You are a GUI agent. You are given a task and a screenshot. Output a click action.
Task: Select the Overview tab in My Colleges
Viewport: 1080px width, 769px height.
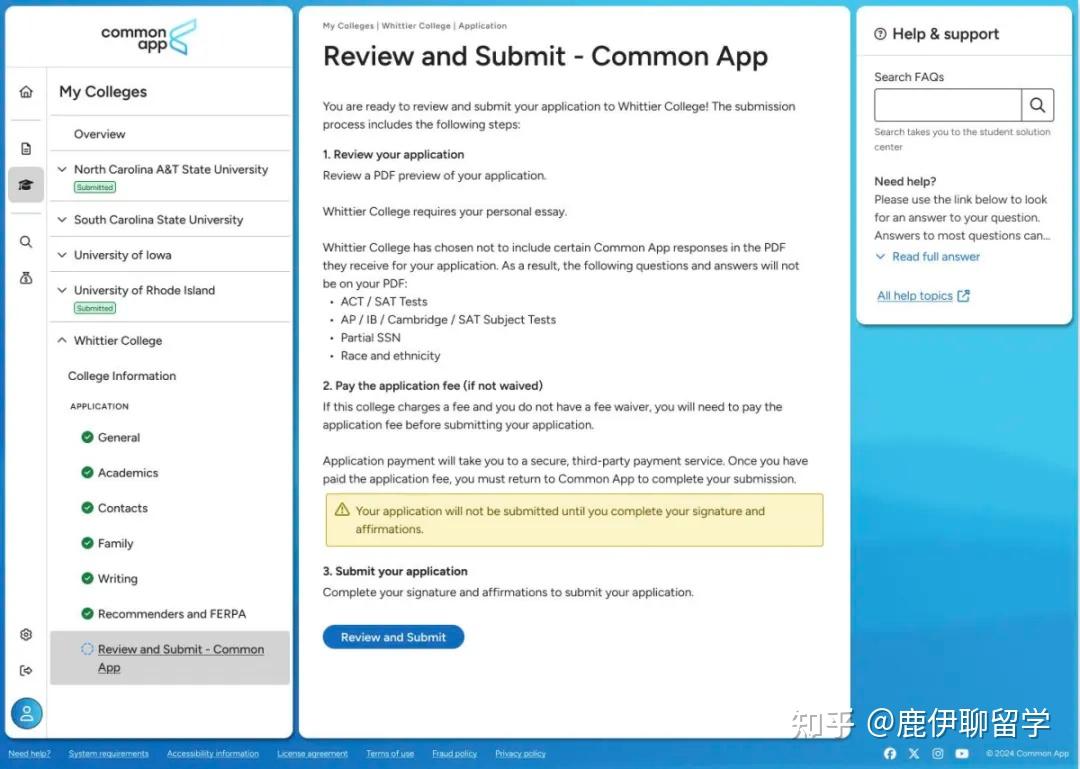(x=99, y=133)
